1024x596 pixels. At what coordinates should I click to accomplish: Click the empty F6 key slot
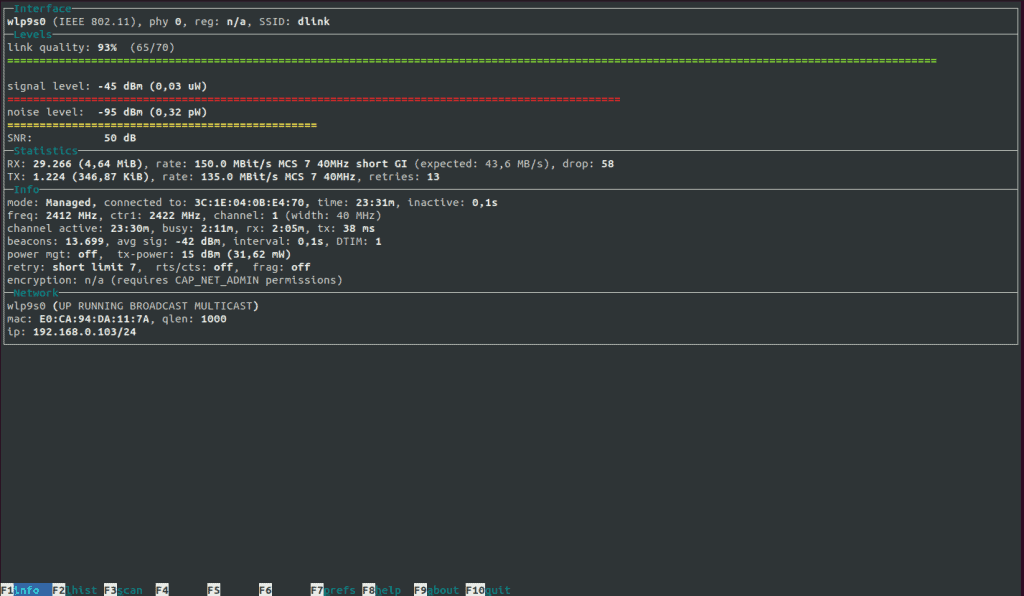[266, 590]
